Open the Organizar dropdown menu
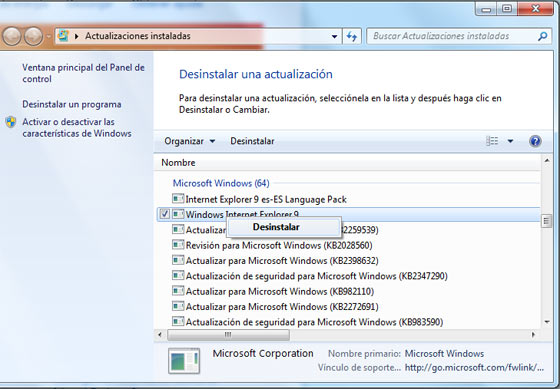Image resolution: width=560 pixels, height=389 pixels. [190, 141]
